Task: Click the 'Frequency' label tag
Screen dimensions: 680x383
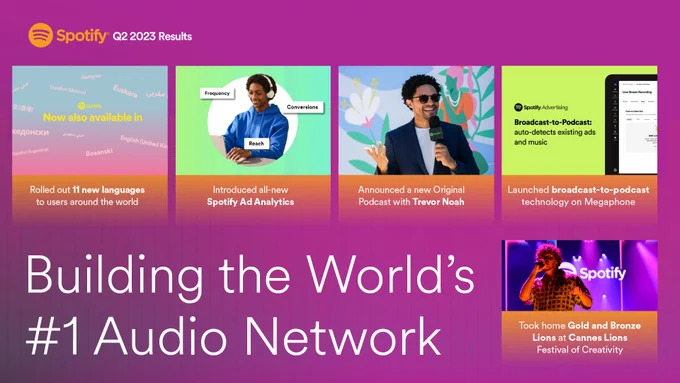Action: point(217,93)
